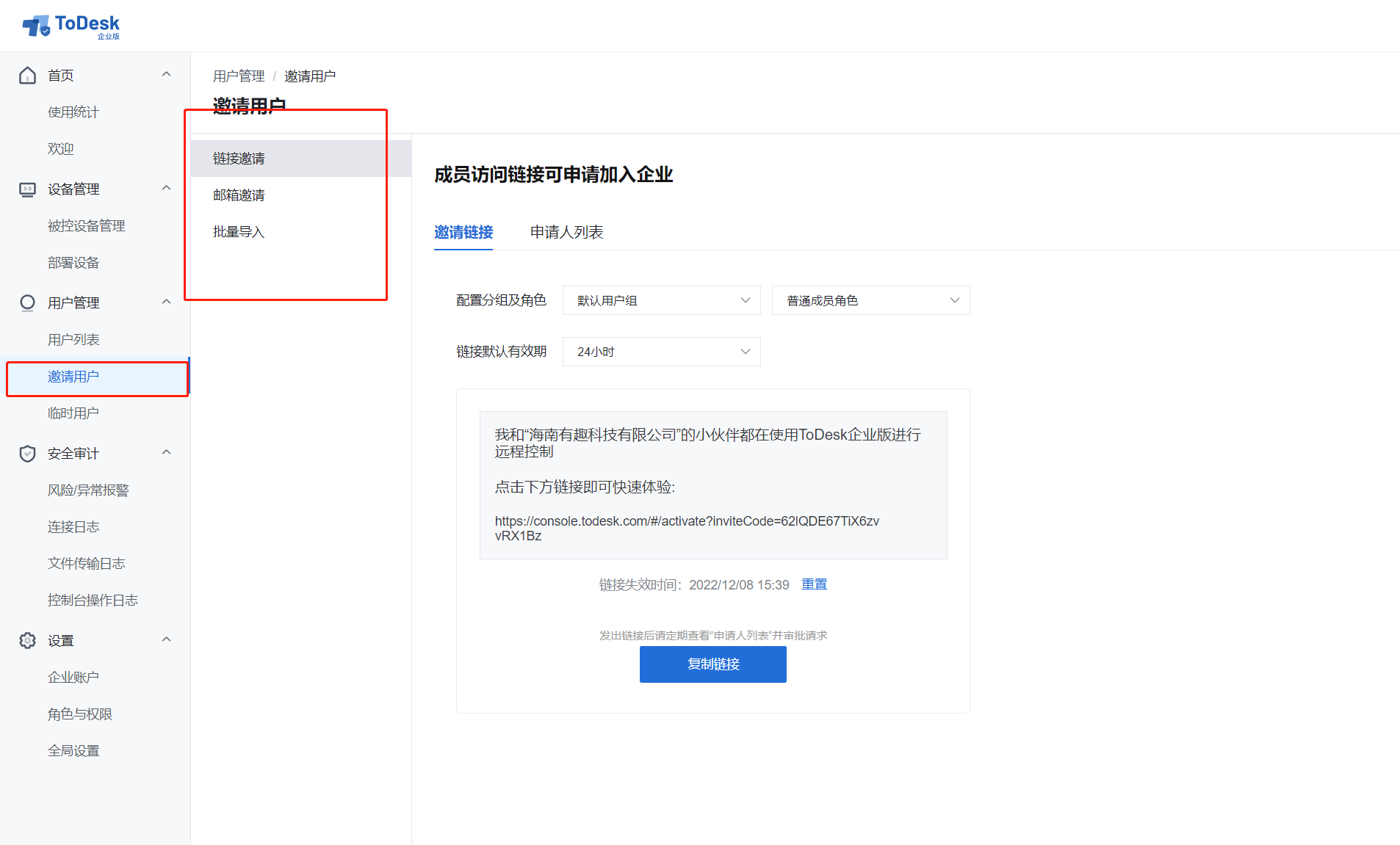Click 用户管理 in the breadcrumb

239,76
